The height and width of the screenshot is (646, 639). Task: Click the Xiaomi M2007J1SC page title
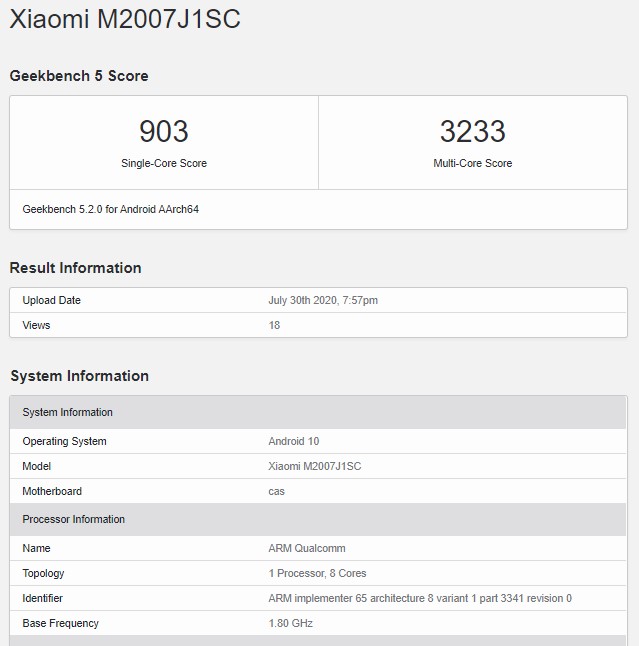pos(125,19)
